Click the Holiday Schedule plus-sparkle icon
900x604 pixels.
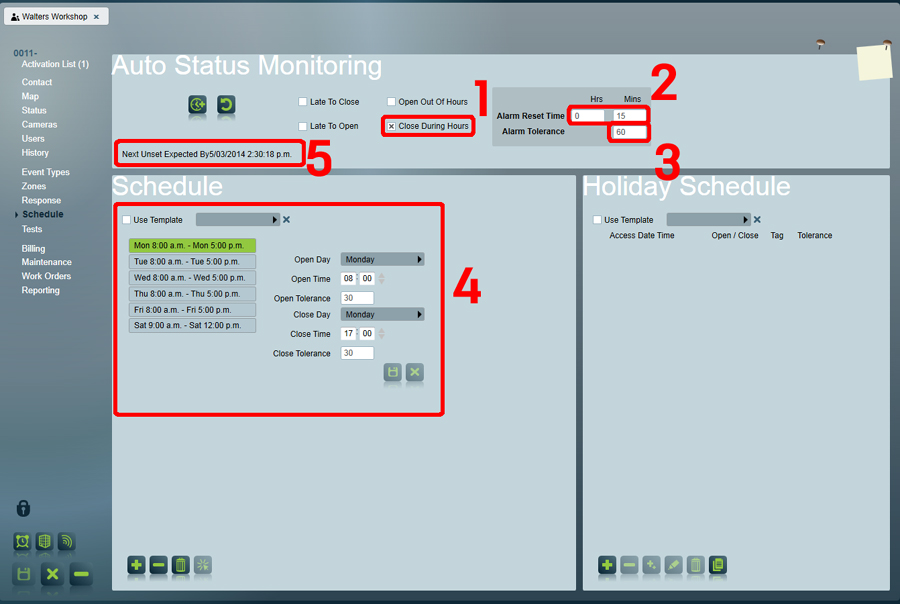[x=651, y=565]
